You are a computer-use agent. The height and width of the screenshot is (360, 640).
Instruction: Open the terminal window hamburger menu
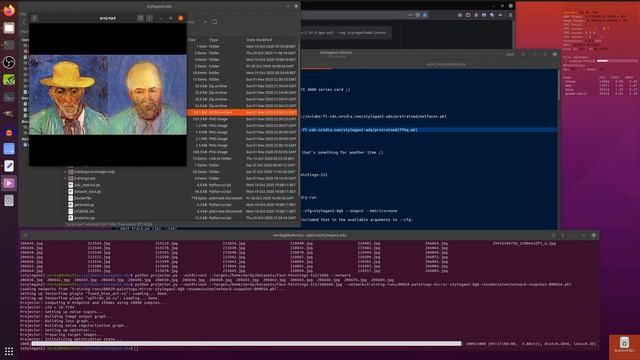[563, 235]
